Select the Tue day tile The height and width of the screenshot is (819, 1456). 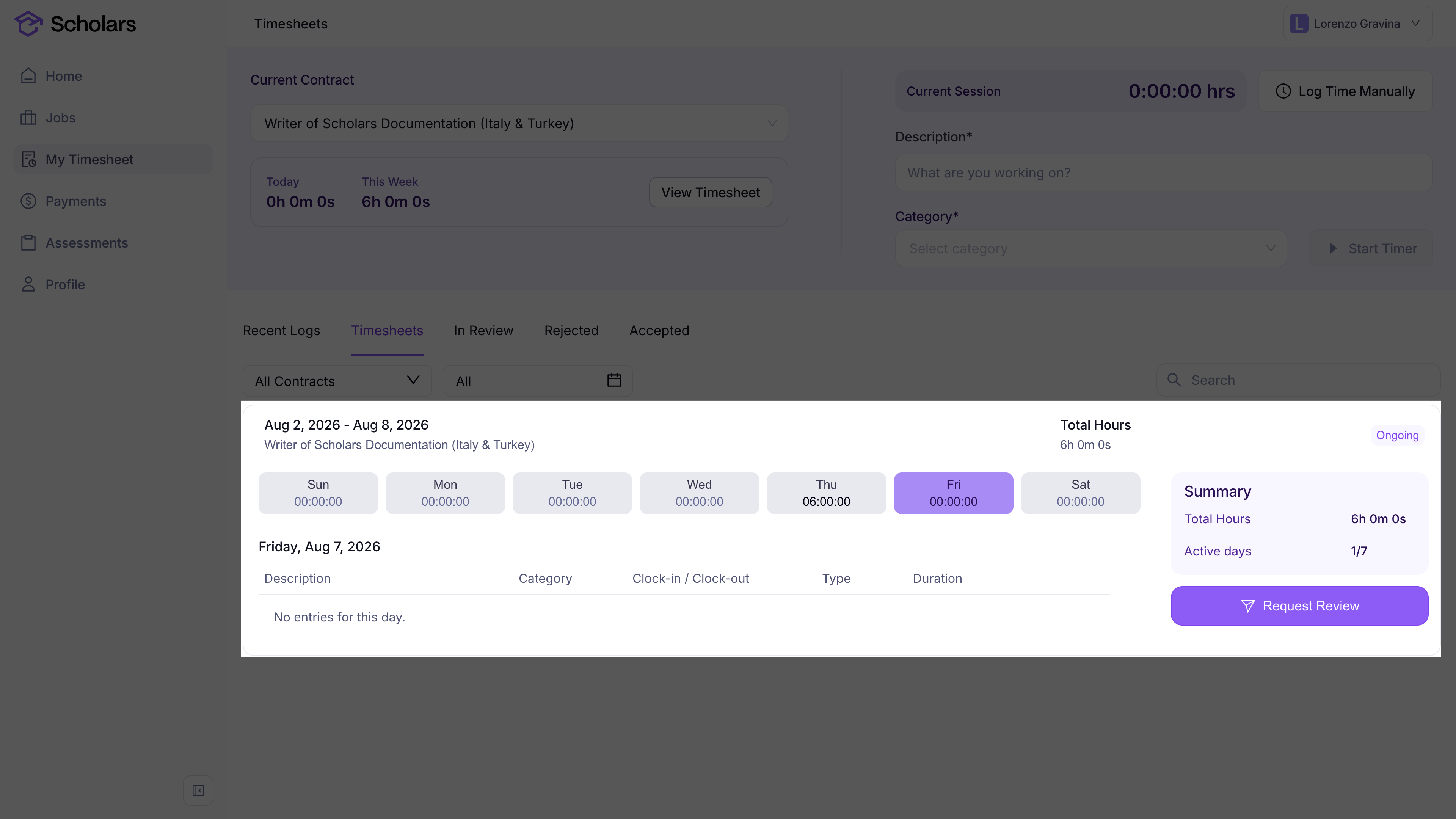pyautogui.click(x=572, y=493)
